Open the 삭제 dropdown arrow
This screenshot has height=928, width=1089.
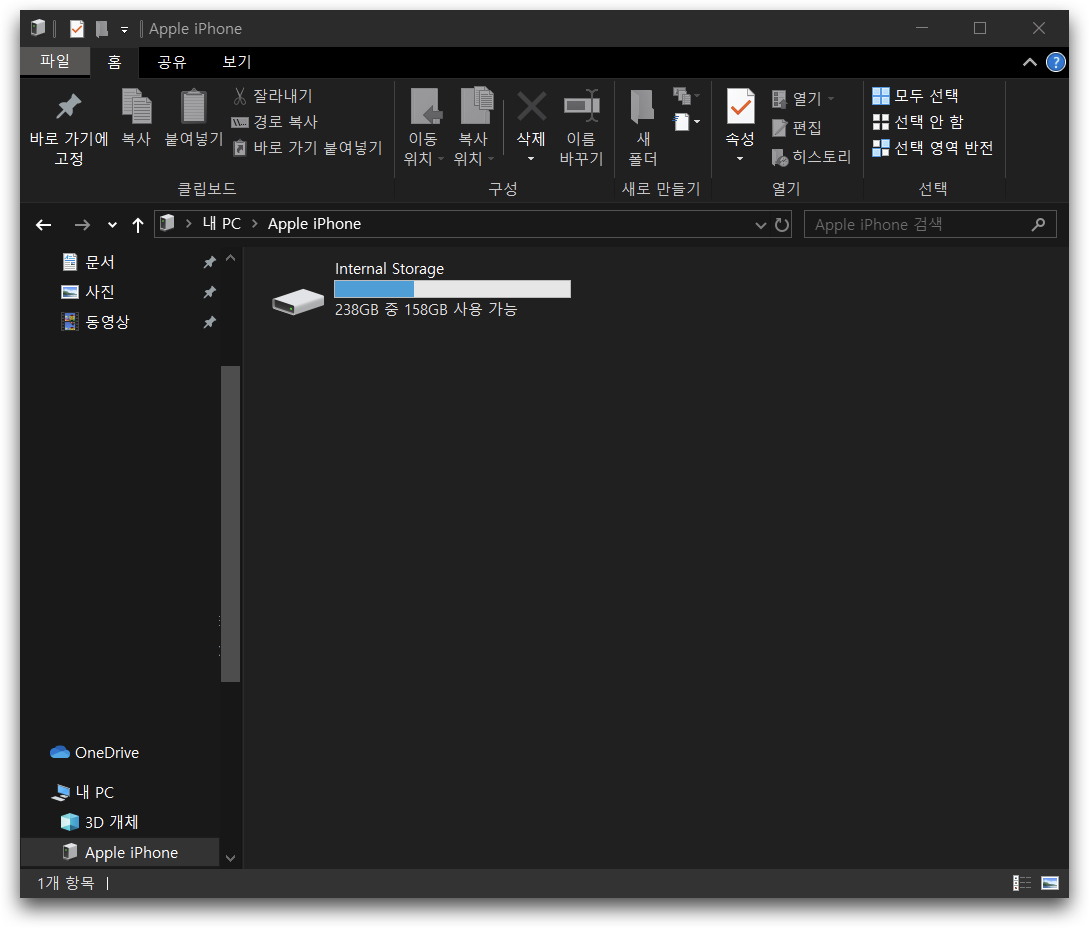coord(531,158)
